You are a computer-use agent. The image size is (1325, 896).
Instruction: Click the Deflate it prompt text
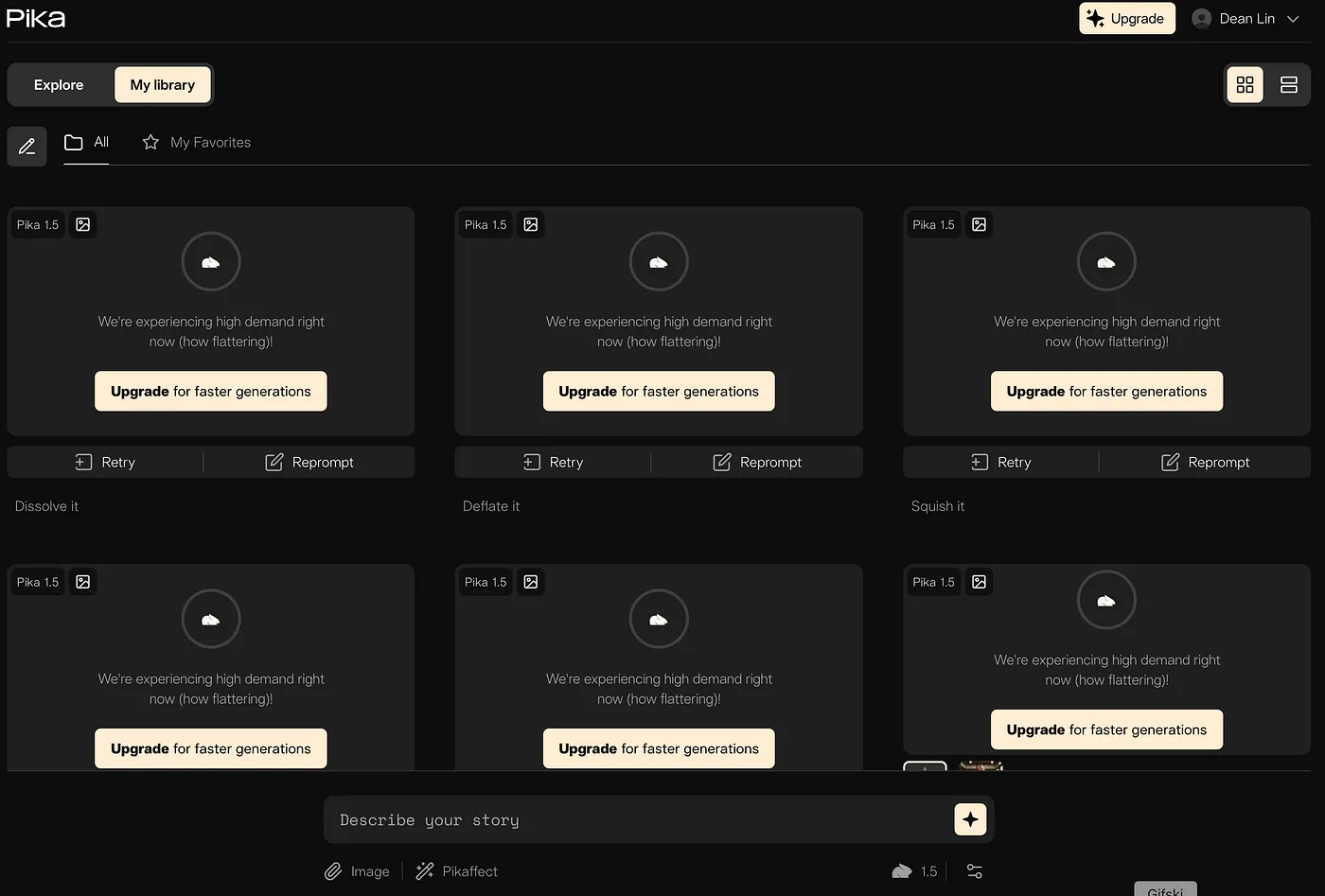point(491,507)
